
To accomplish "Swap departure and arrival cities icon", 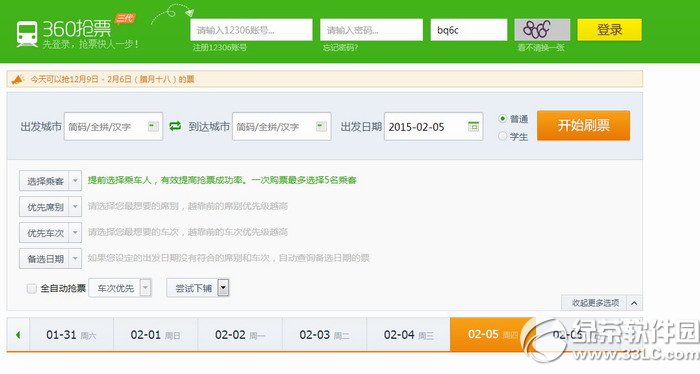I will tap(175, 126).
